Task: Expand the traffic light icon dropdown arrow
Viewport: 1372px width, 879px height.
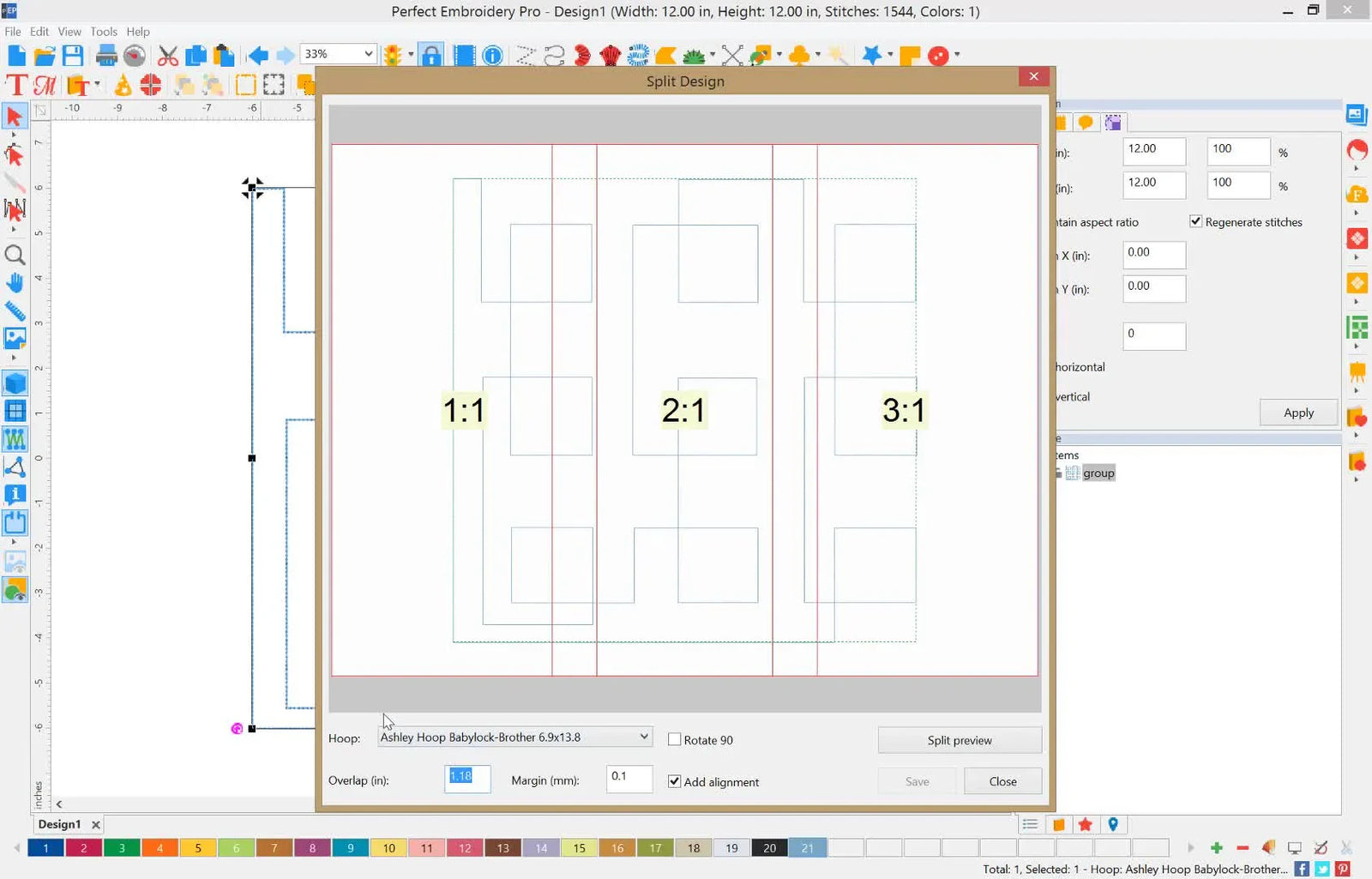Action: 411,55
